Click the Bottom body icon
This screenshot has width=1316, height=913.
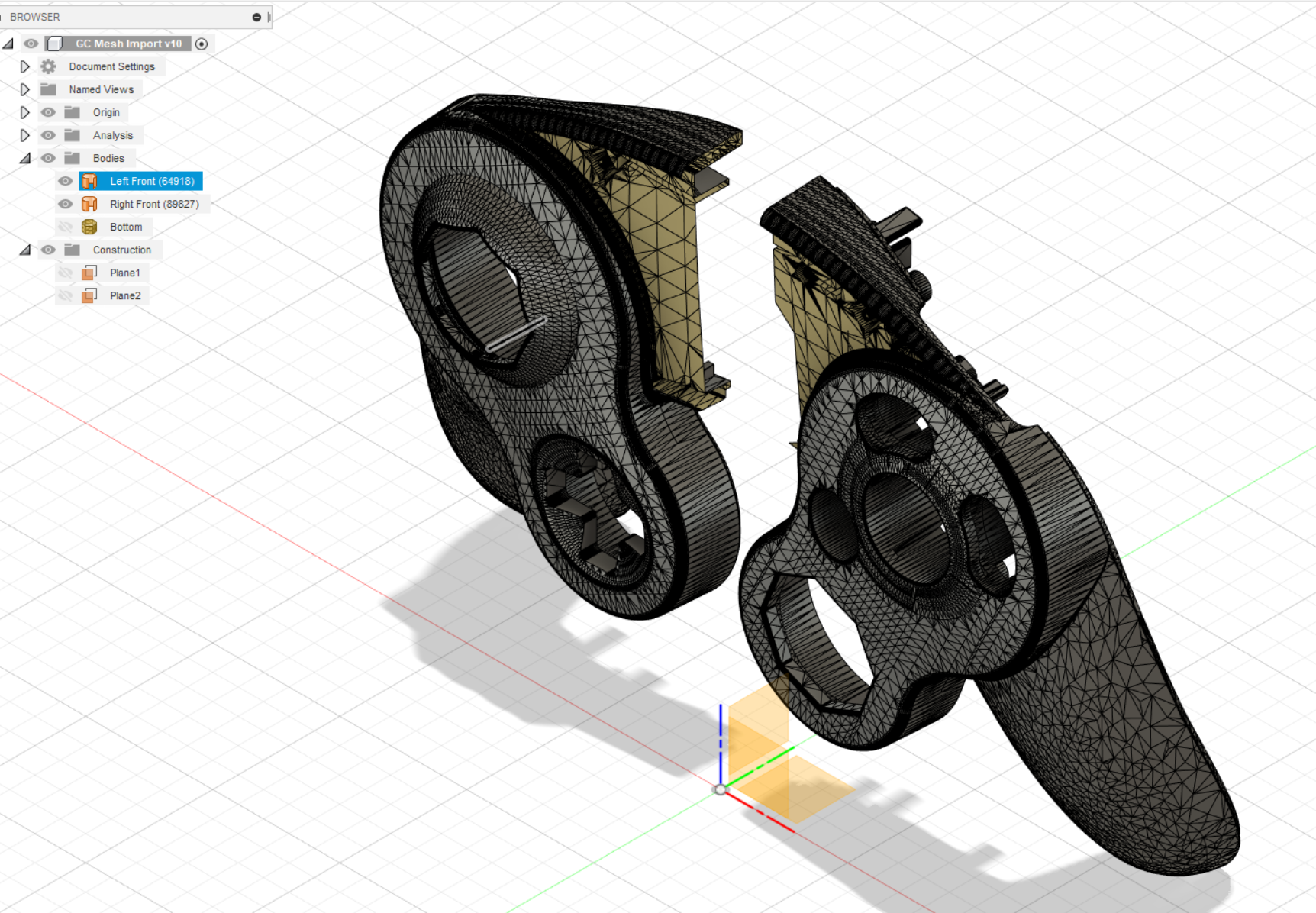[x=89, y=227]
